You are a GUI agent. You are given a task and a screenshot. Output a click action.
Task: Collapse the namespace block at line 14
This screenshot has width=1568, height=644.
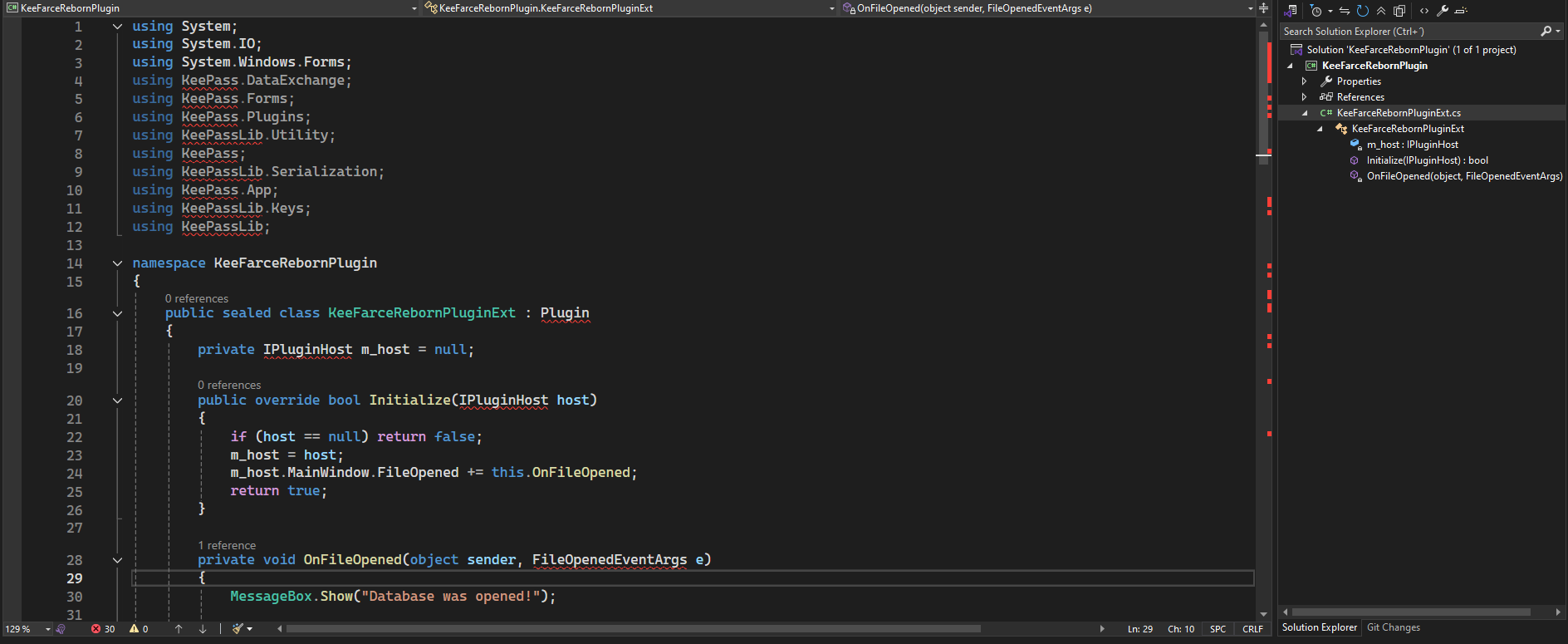pos(117,263)
